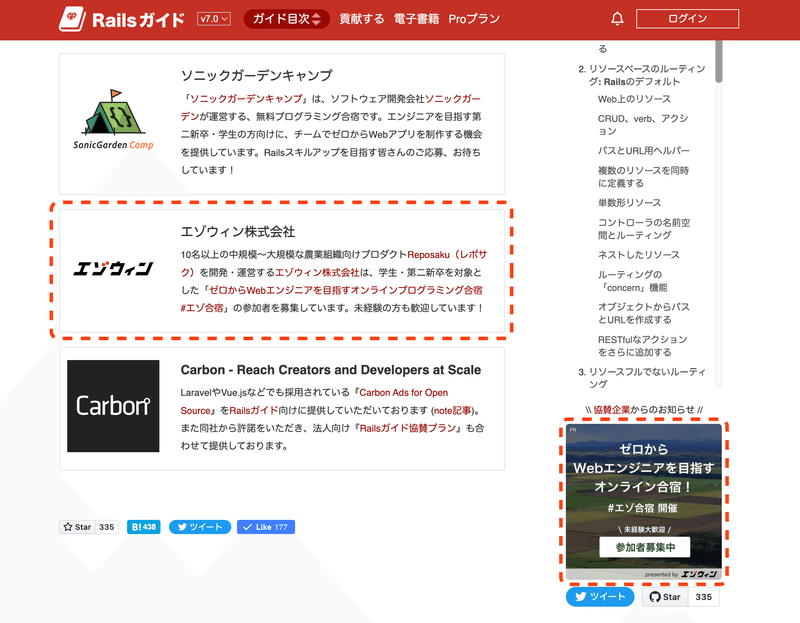Image resolution: width=800 pixels, height=623 pixels.
Task: Star the repo via bottom-left Star button
Action: [78, 527]
